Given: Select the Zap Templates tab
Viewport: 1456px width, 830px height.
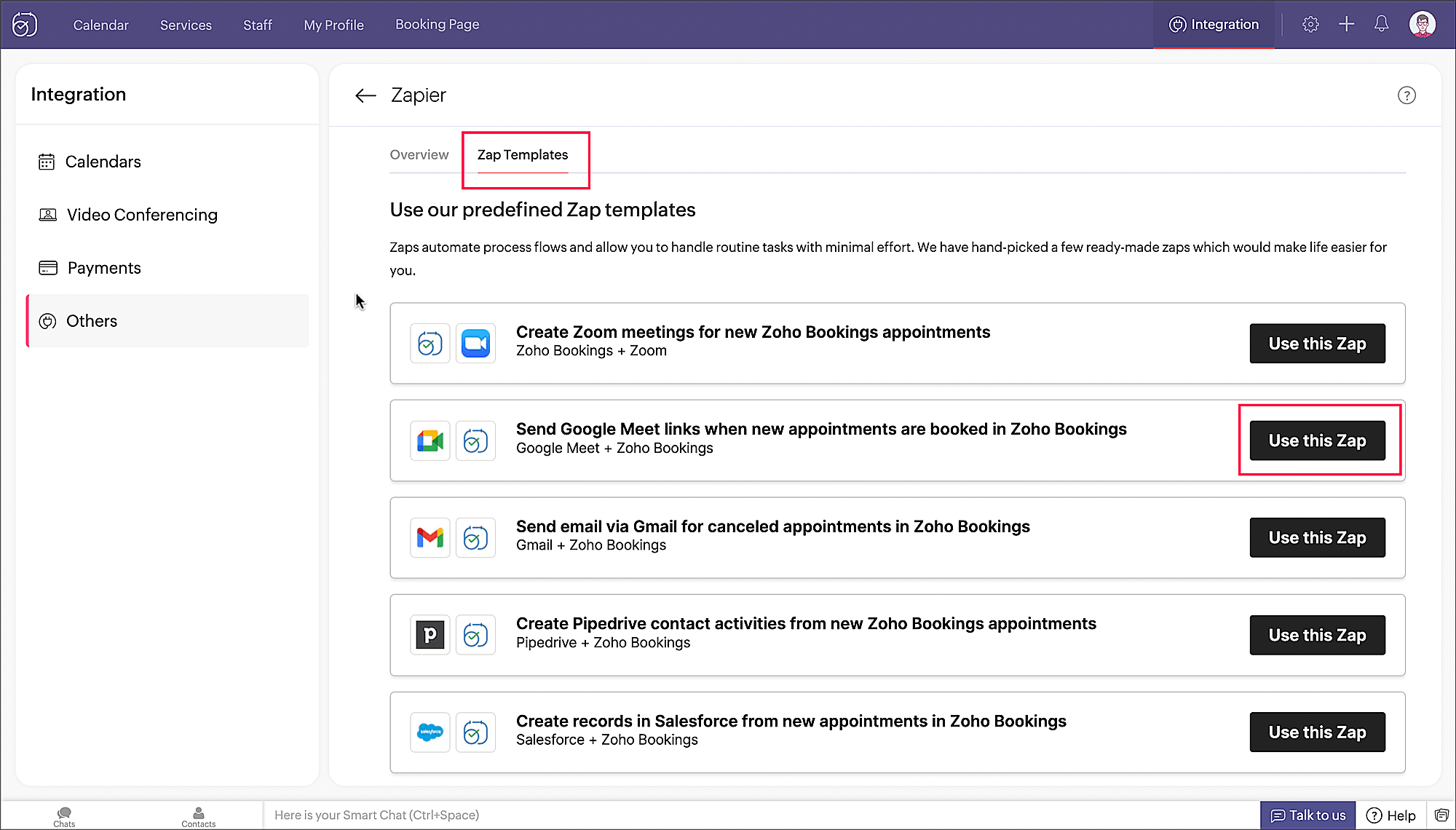Looking at the screenshot, I should [523, 155].
